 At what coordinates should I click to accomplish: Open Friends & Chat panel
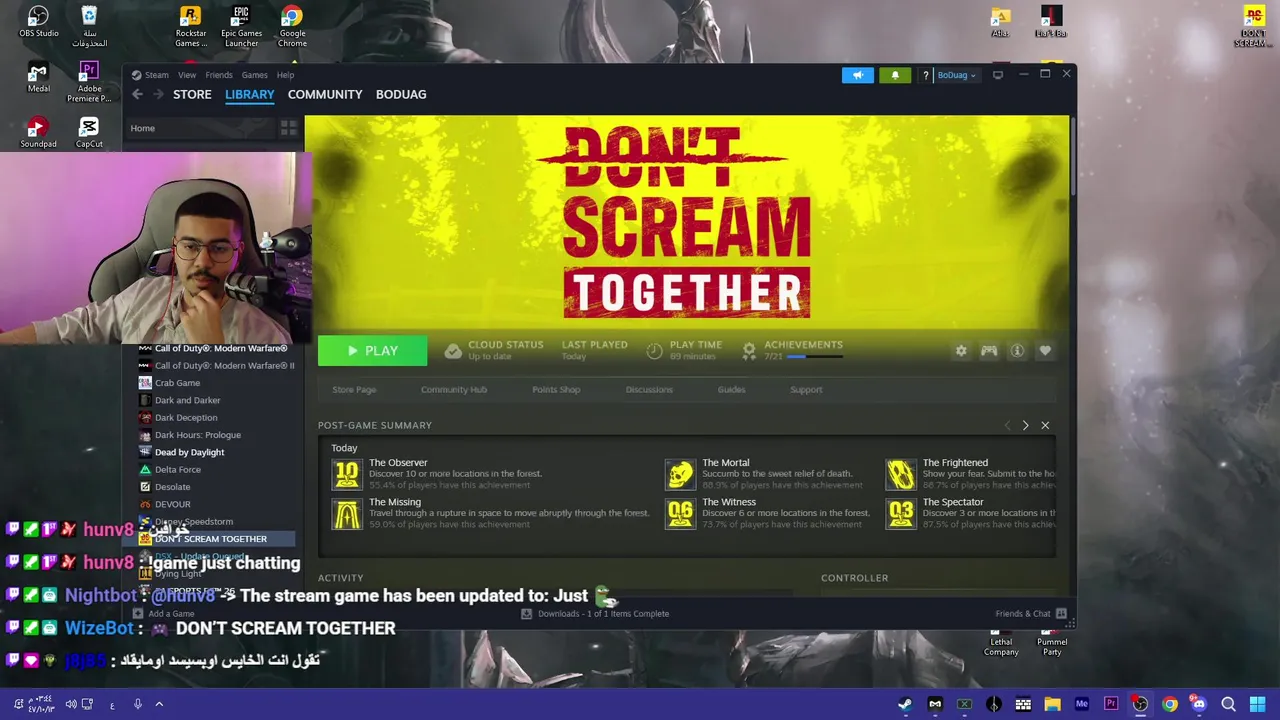click(x=1030, y=614)
